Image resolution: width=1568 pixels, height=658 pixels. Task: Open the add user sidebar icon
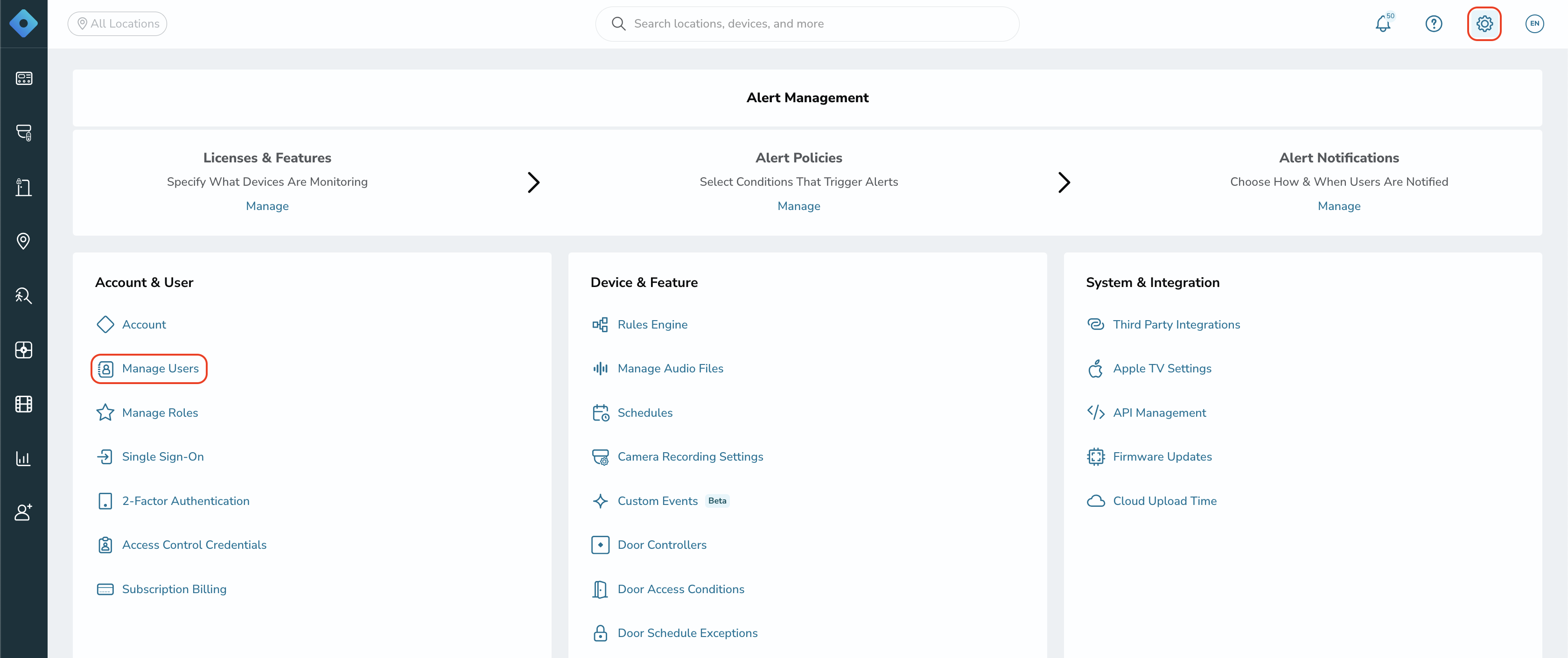(24, 512)
